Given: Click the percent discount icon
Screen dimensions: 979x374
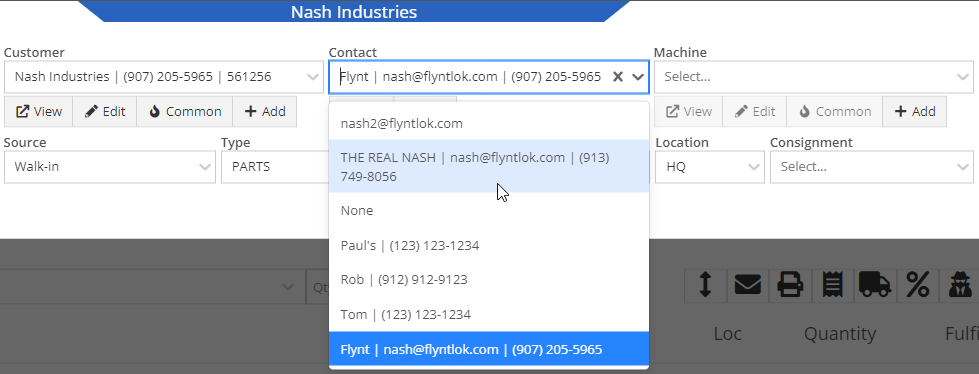Looking at the screenshot, I should coord(918,286).
